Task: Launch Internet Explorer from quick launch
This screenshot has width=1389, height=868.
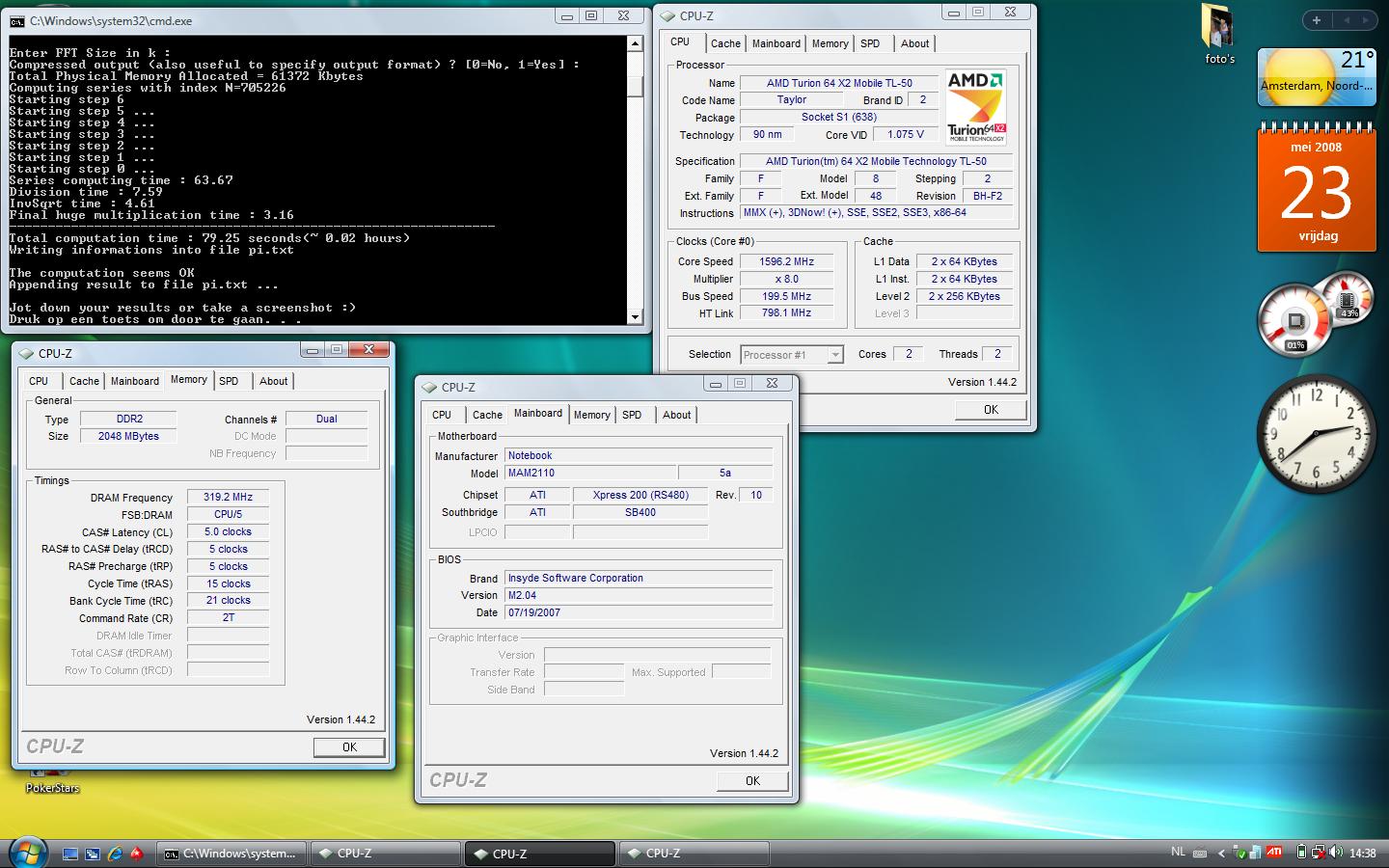Action: coord(115,854)
